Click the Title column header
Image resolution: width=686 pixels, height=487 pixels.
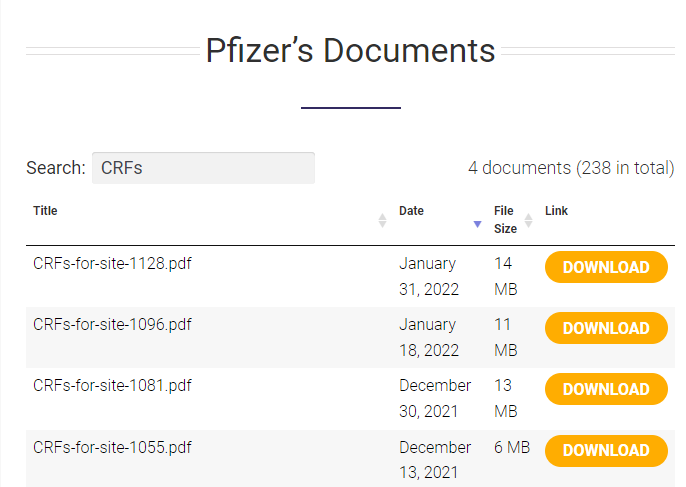(46, 211)
